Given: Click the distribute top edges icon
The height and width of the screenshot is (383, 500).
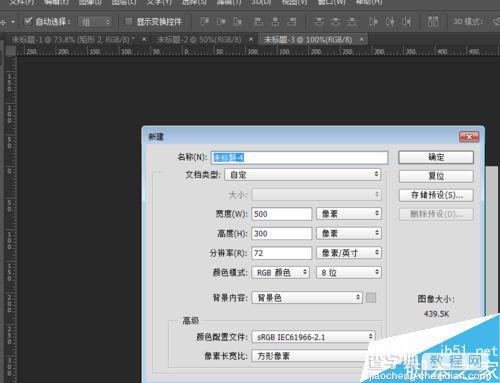Looking at the screenshot, I should coord(319,22).
